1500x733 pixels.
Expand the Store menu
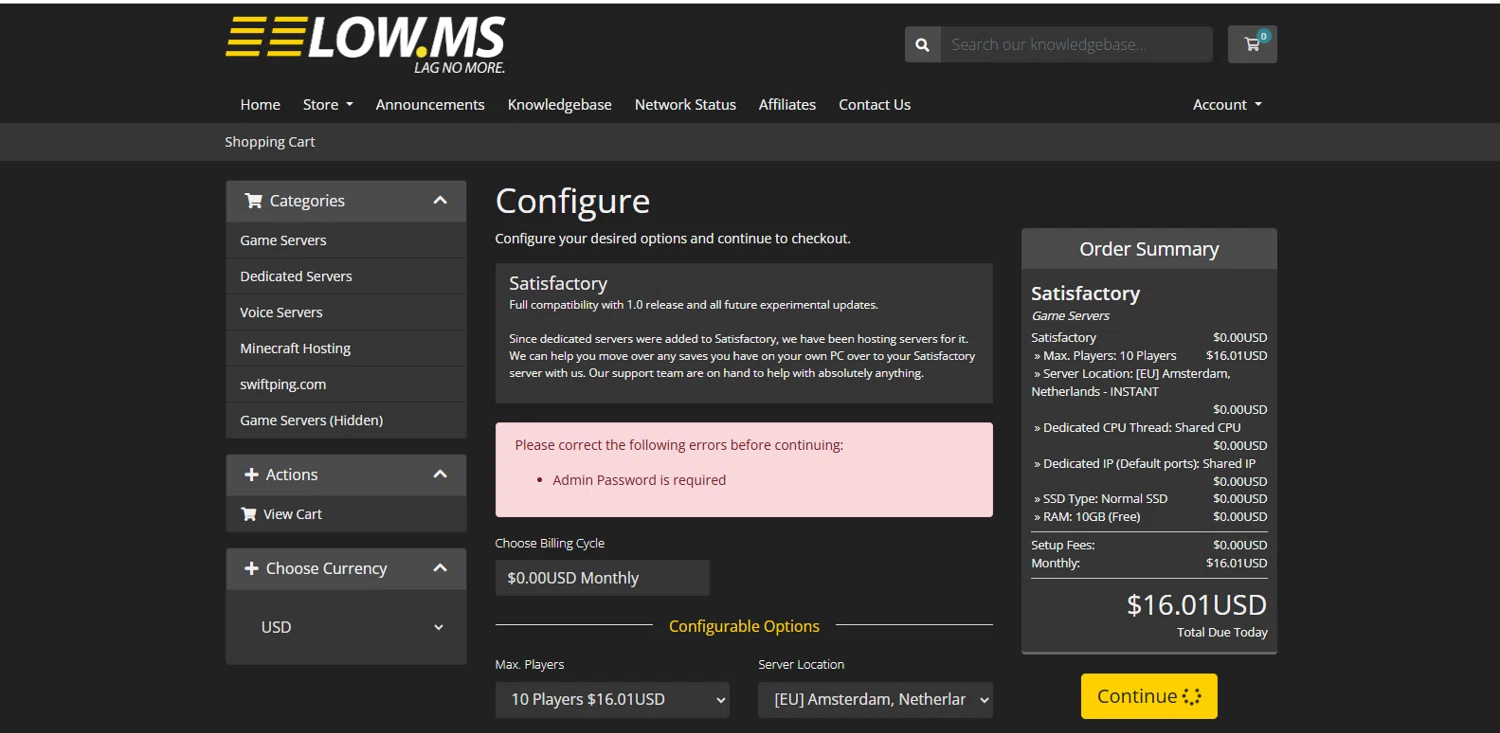pos(328,105)
